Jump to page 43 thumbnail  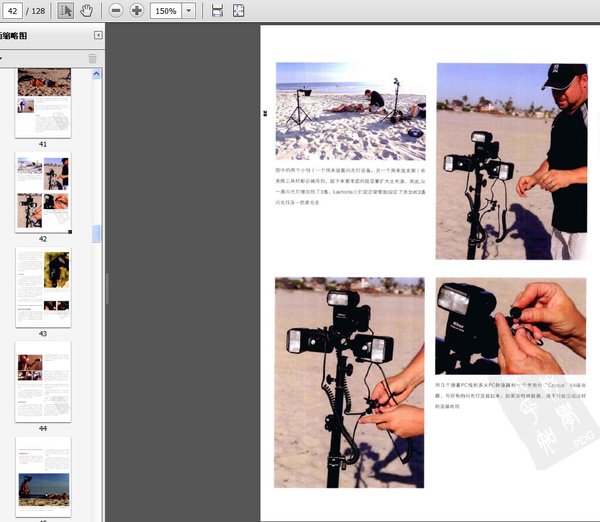coord(43,285)
